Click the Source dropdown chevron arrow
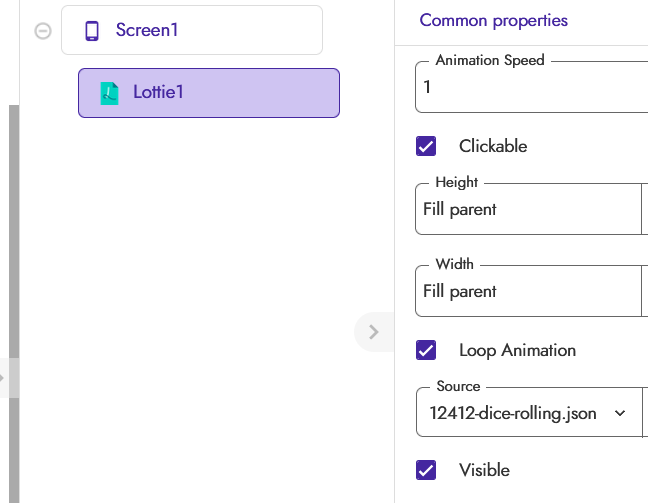Image resolution: width=648 pixels, height=503 pixels. pyautogui.click(x=619, y=413)
